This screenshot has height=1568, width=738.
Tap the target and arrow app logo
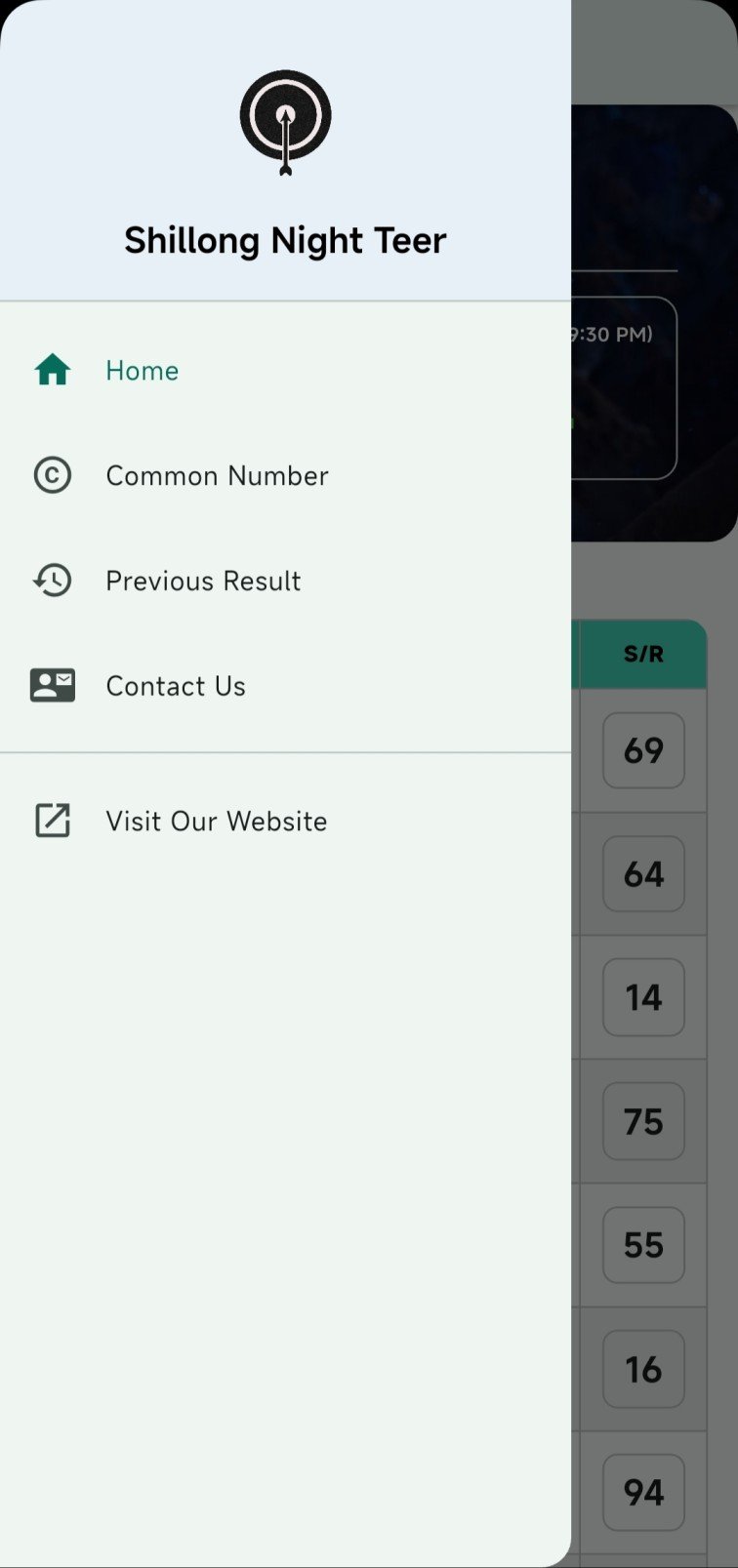285,122
